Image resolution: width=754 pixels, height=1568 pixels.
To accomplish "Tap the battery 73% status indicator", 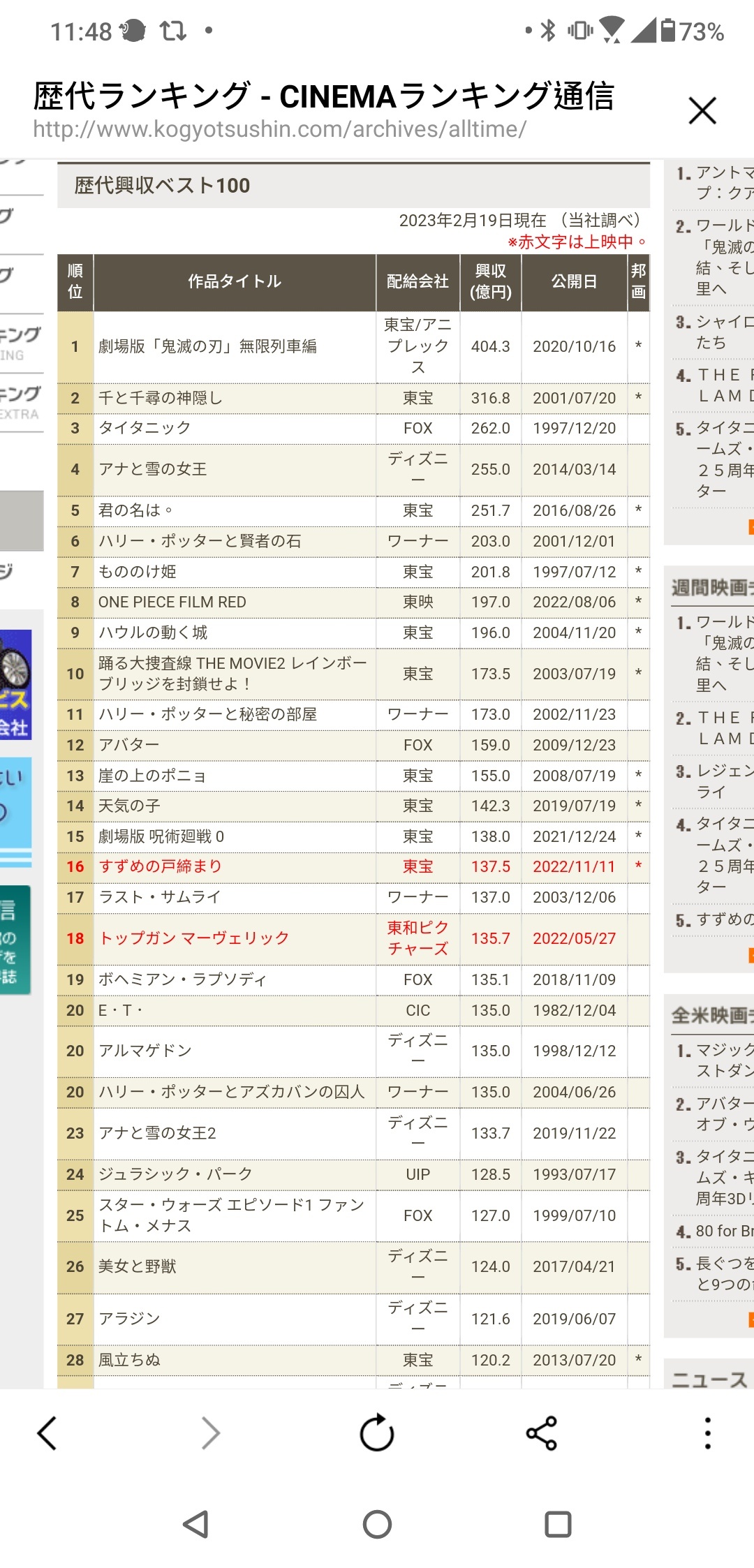I will tap(693, 31).
